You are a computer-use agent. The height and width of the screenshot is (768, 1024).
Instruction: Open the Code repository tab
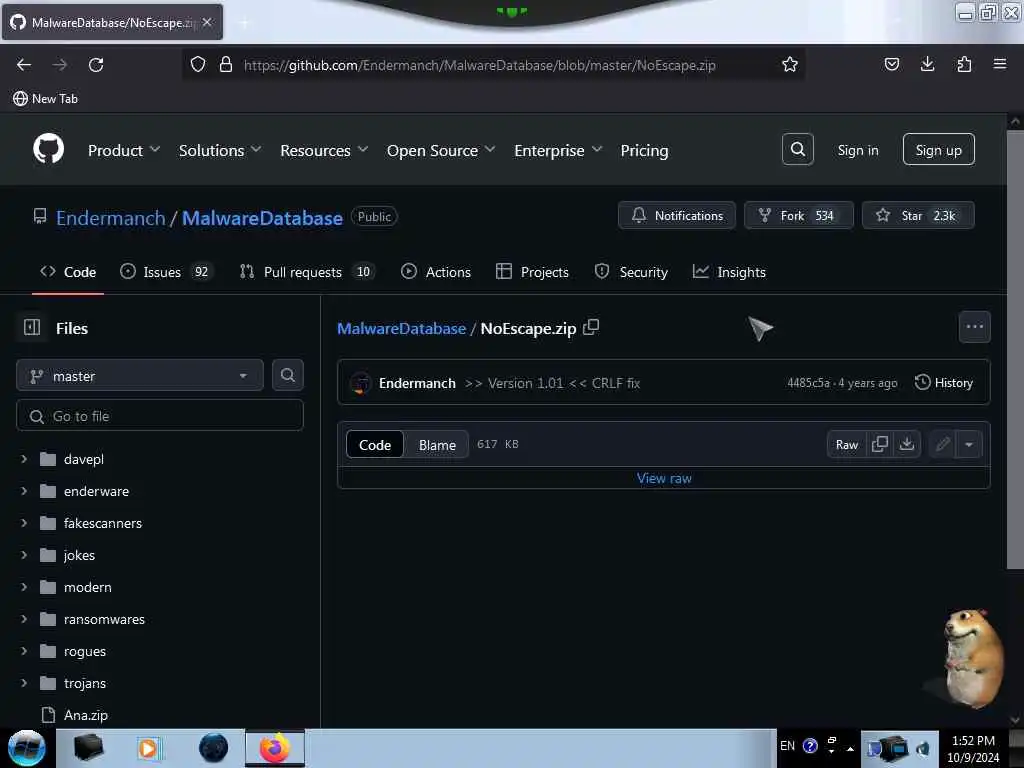(68, 272)
